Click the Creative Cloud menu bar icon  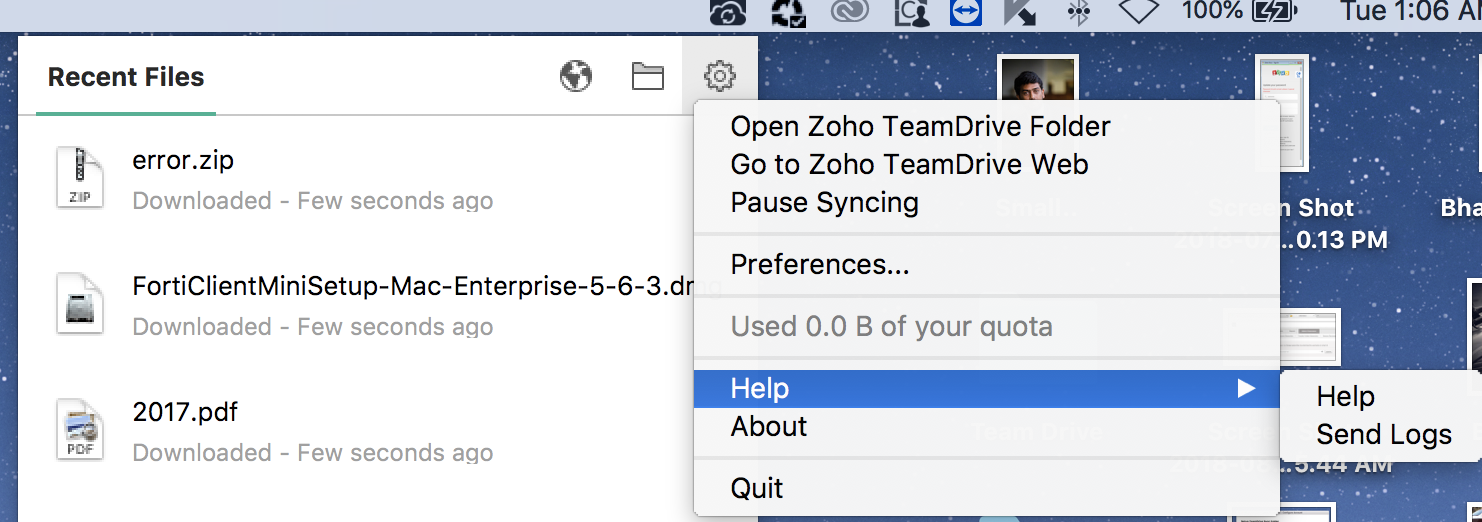[x=850, y=12]
